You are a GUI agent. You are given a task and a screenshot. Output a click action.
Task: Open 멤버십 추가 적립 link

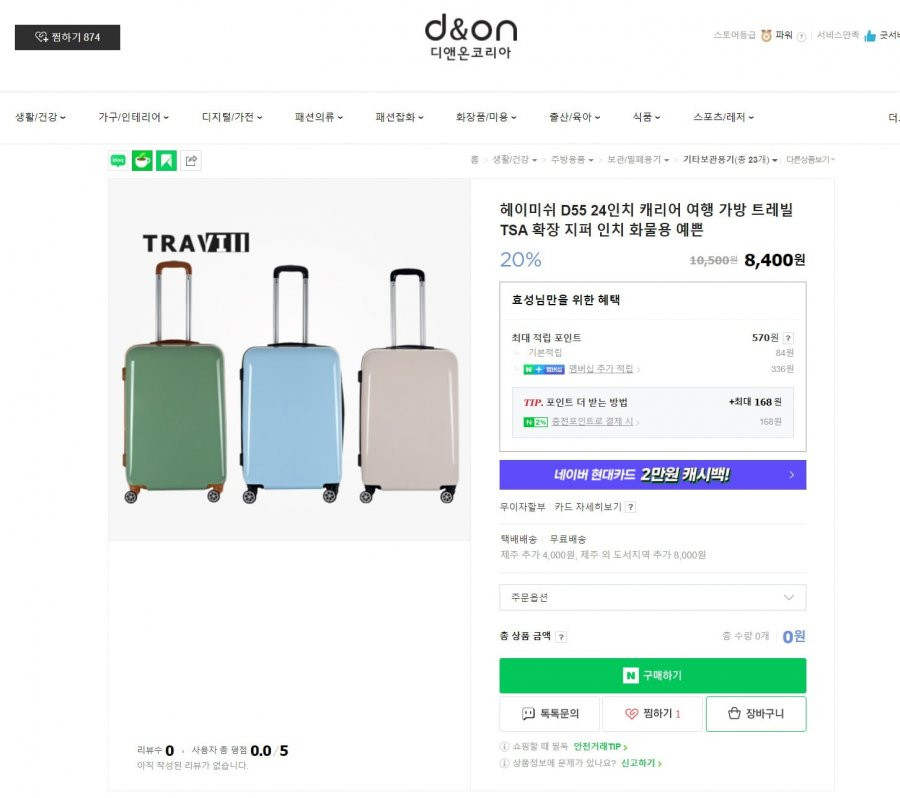click(x=600, y=369)
